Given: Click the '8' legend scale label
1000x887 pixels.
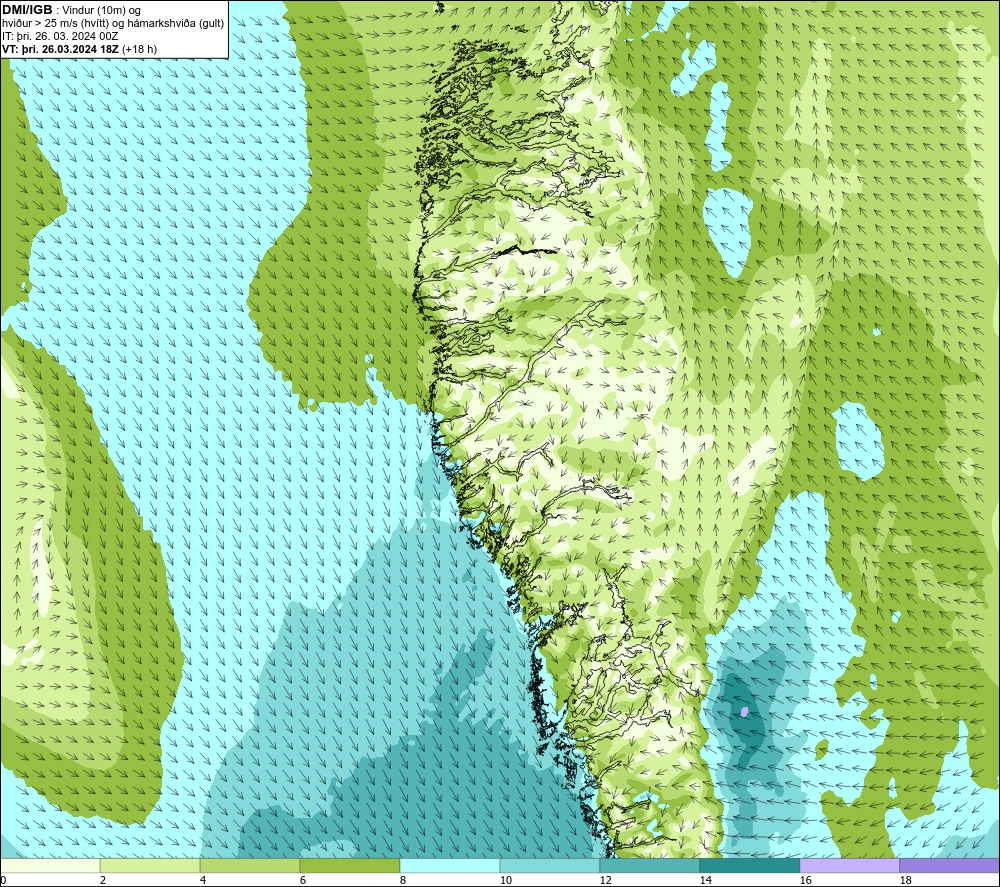Looking at the screenshot, I should [403, 880].
